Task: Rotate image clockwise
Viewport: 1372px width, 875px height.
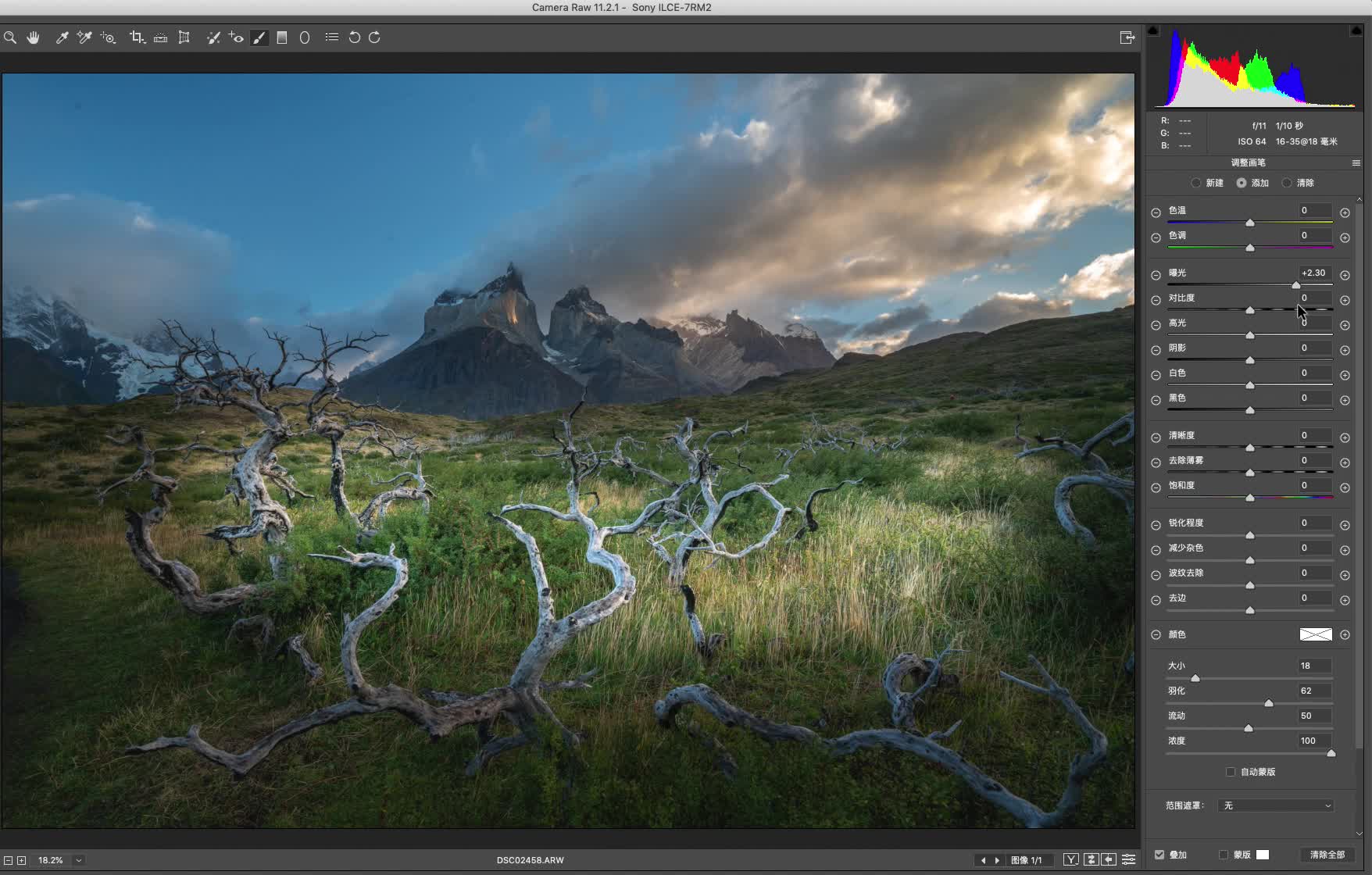Action: click(x=375, y=37)
